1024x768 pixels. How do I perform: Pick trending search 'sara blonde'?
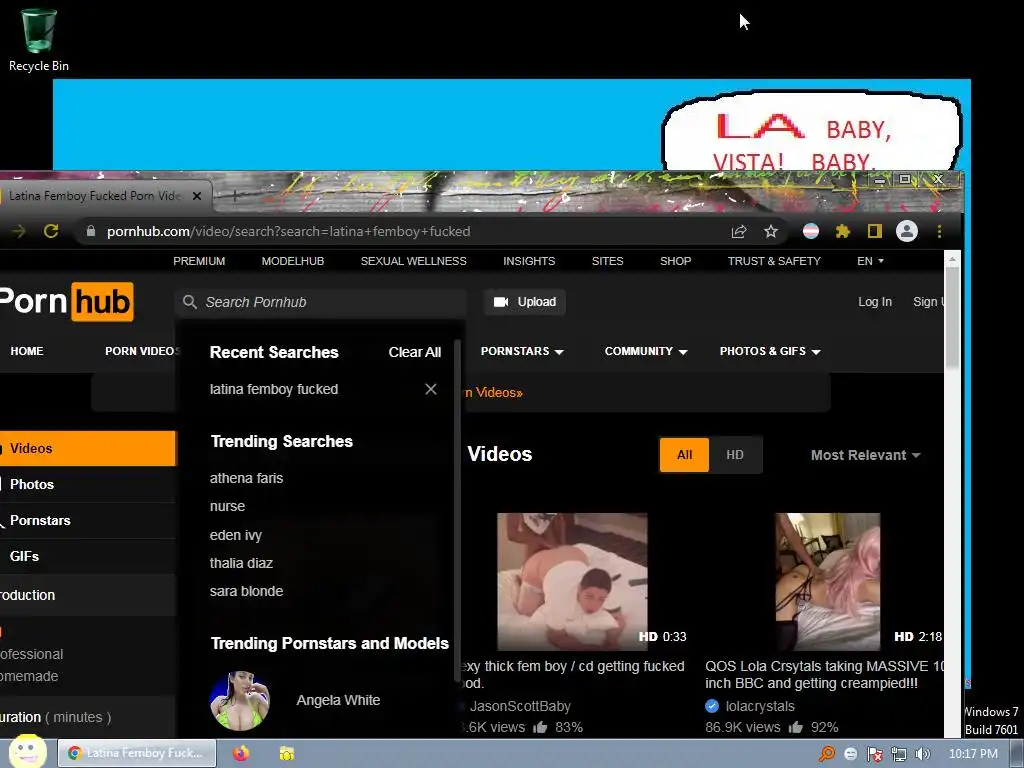246,591
